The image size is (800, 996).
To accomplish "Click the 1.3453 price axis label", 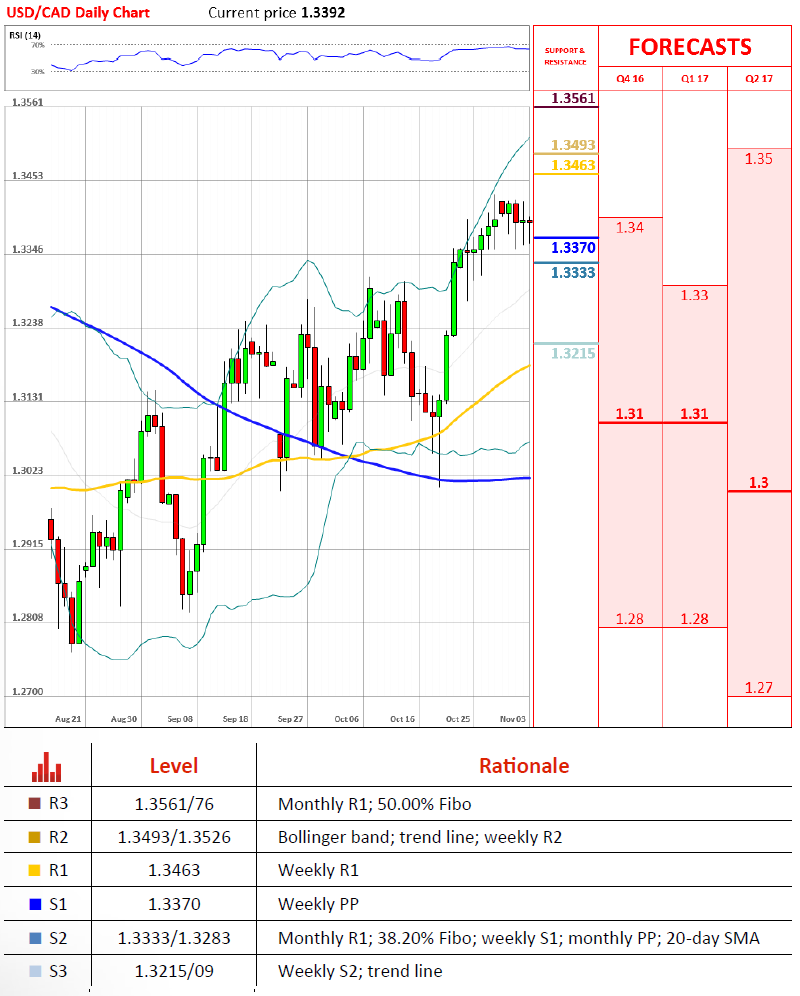I will 28,176.
